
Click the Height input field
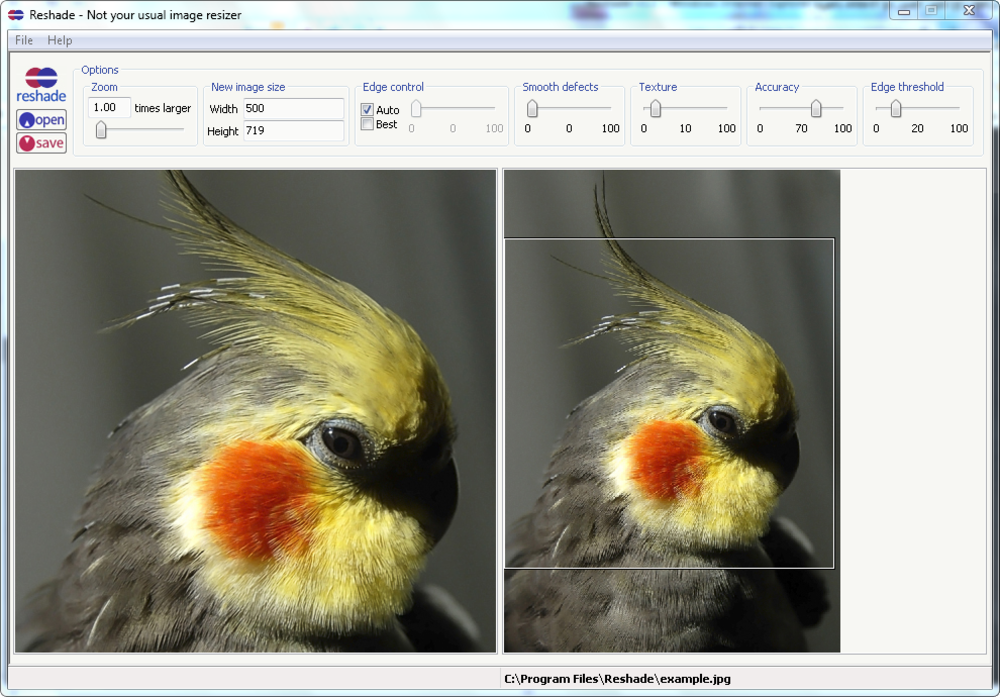pos(292,131)
